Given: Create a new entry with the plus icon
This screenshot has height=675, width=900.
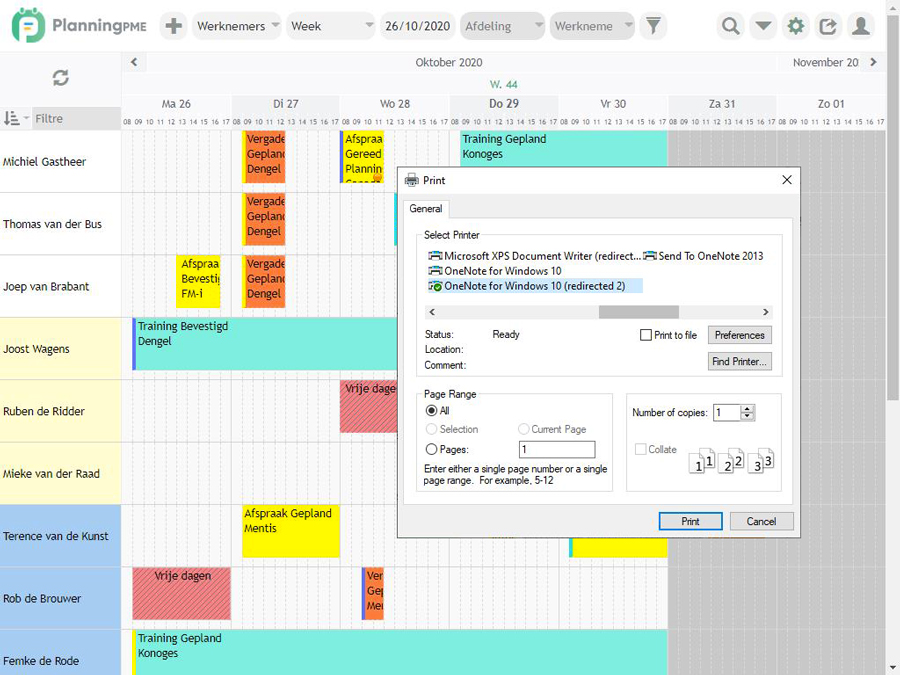Looking at the screenshot, I should (173, 26).
